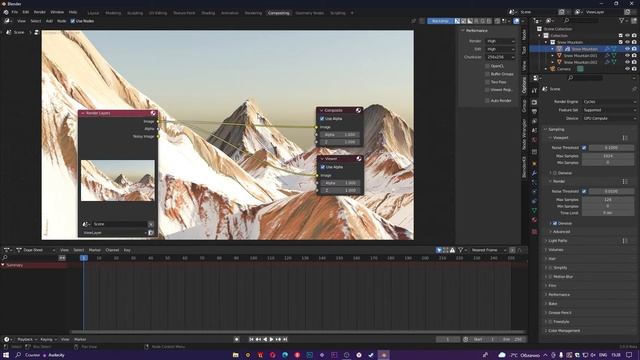This screenshot has height=360, width=640.
Task: Click the Viewport sampling presets icon
Action: (x=624, y=138)
